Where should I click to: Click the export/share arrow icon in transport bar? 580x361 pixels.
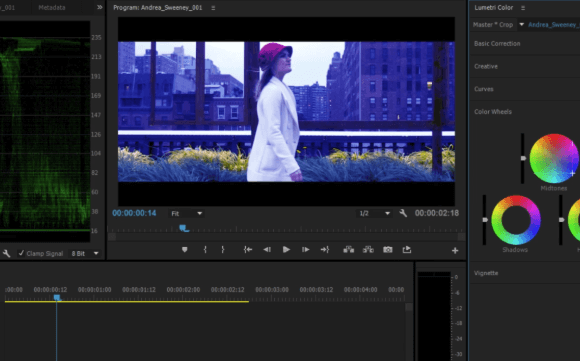(407, 250)
